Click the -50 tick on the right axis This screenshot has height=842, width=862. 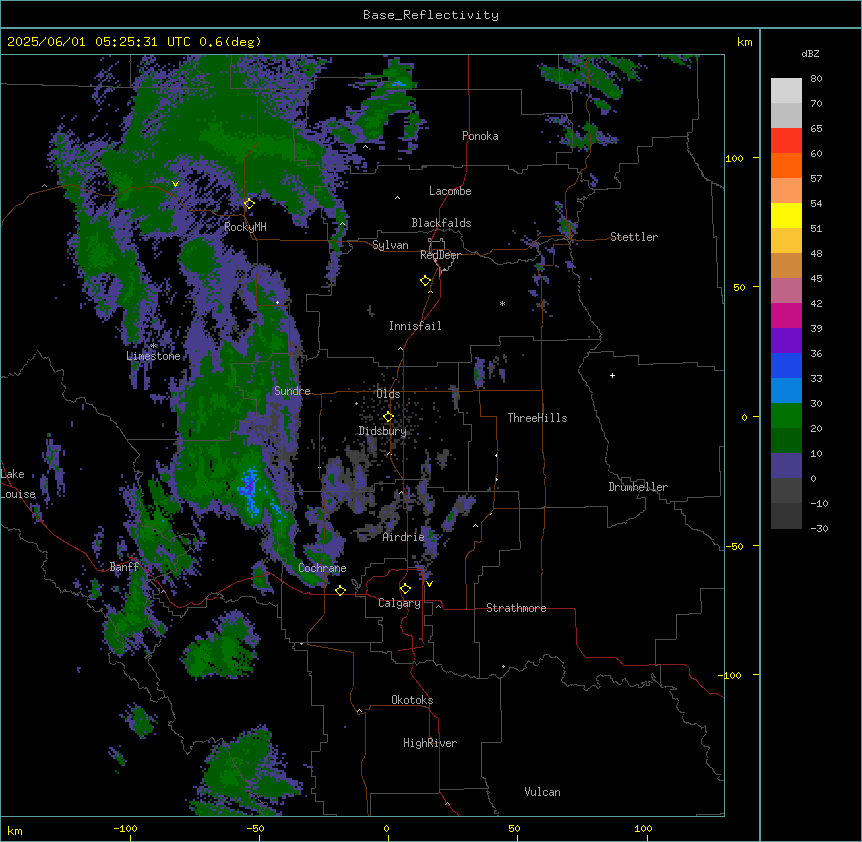(734, 546)
